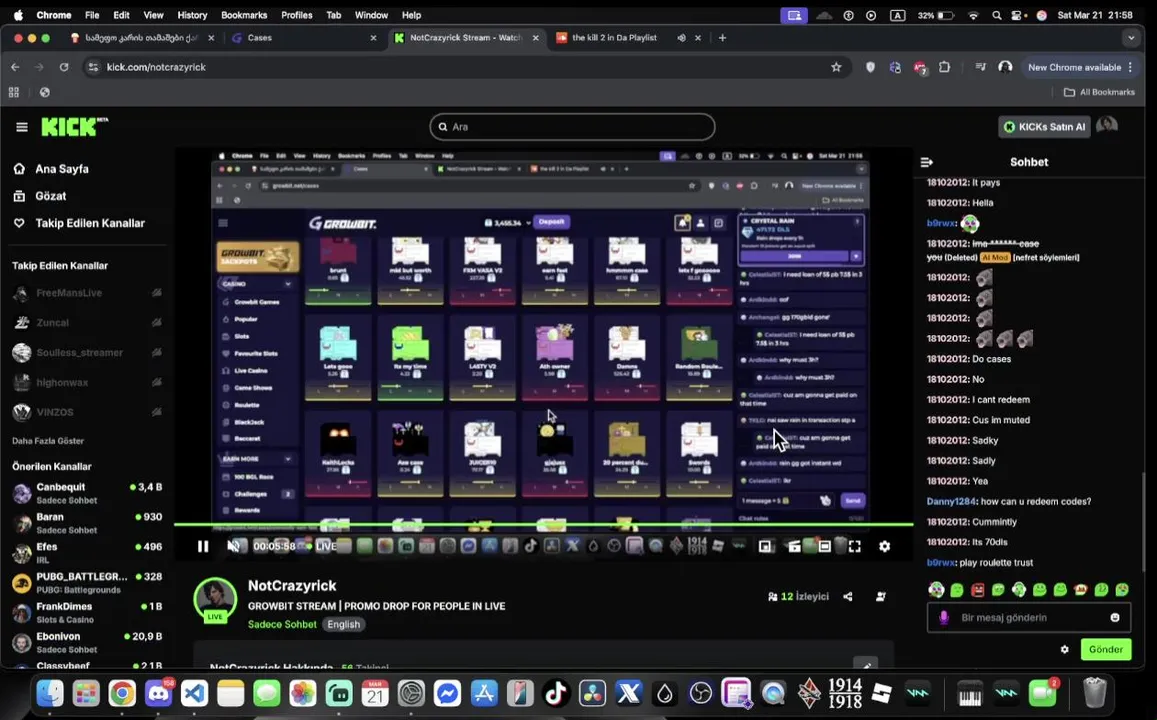Unmute the stream with the speaker icon

tap(233, 546)
